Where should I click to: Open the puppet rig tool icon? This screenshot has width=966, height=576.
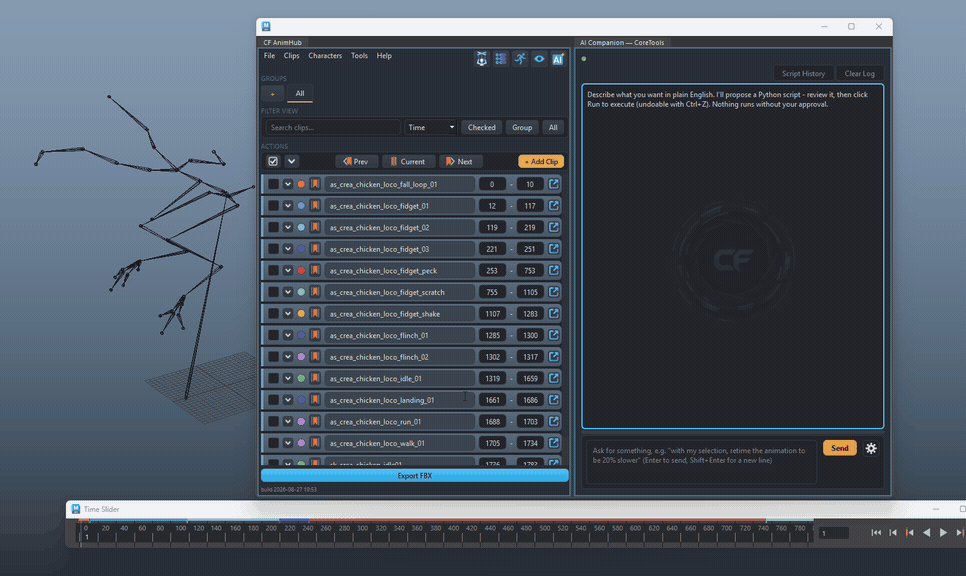tap(482, 59)
